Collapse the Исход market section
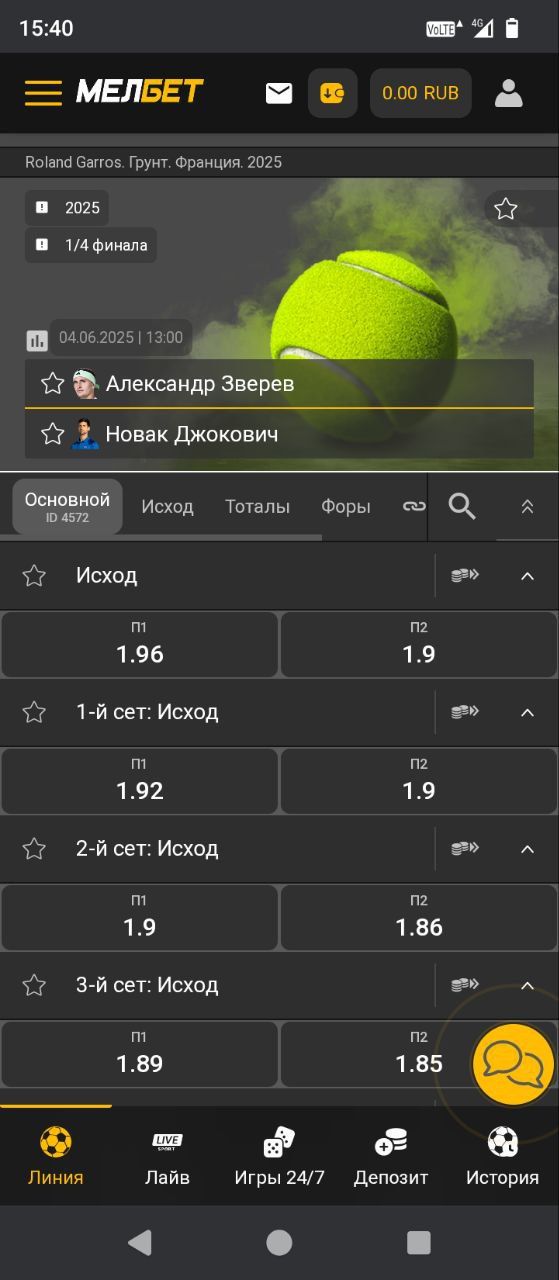 (x=527, y=575)
